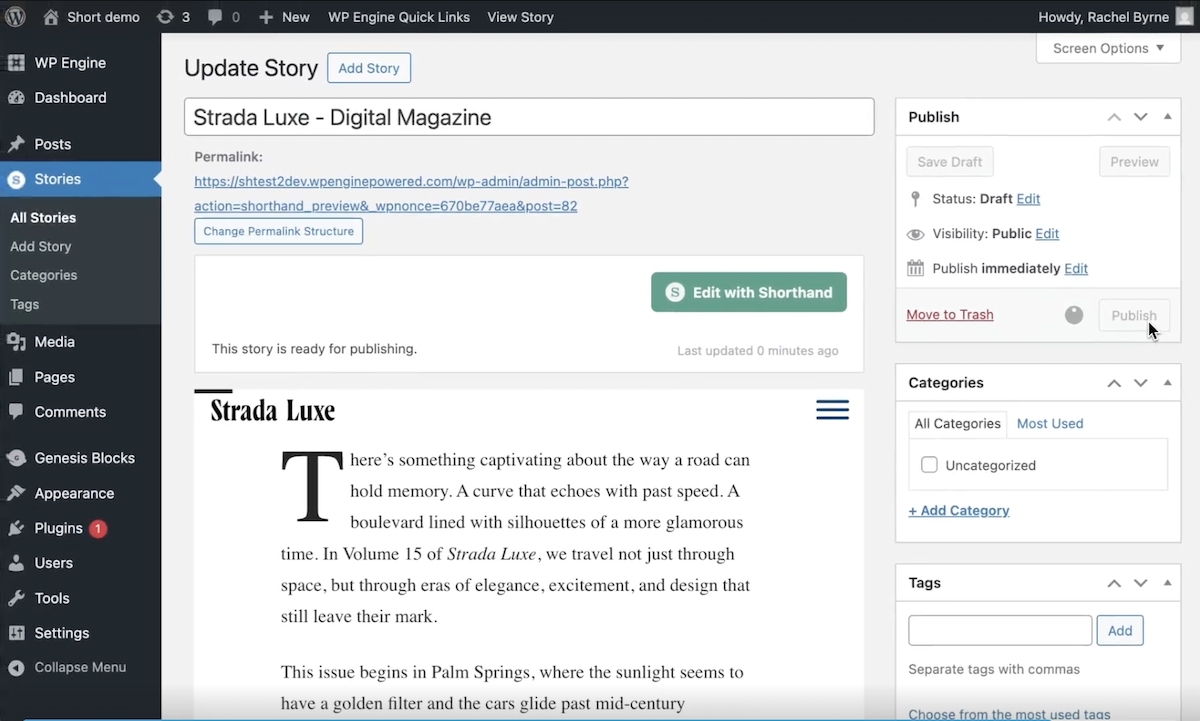Viewport: 1200px width, 721px height.
Task: Collapse the Tags panel
Action: point(1167,582)
